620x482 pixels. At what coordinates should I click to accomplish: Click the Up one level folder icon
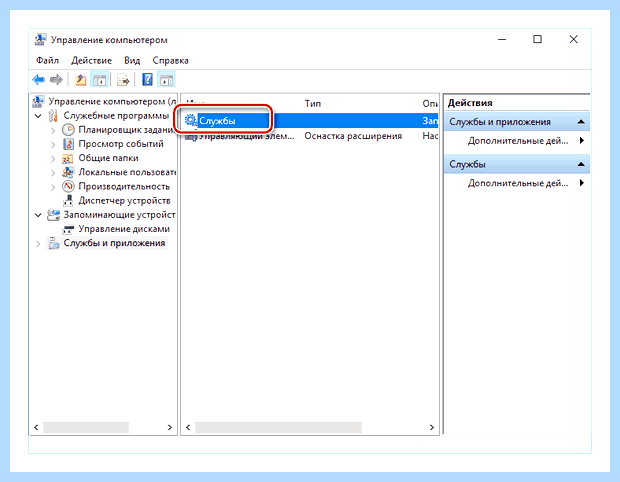pos(81,80)
